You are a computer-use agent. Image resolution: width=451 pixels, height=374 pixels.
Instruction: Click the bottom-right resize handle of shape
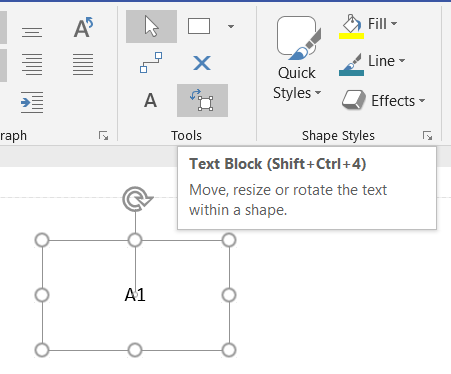click(x=229, y=350)
